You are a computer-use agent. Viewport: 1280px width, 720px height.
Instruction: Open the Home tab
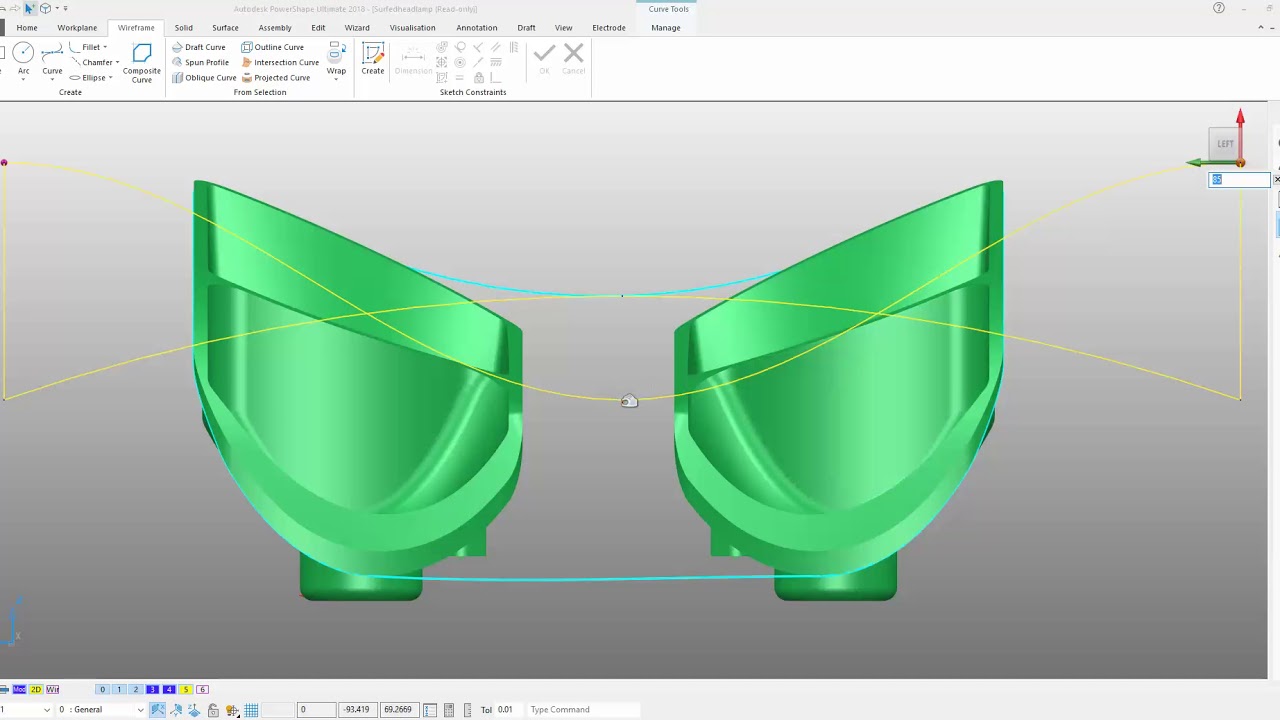click(27, 27)
